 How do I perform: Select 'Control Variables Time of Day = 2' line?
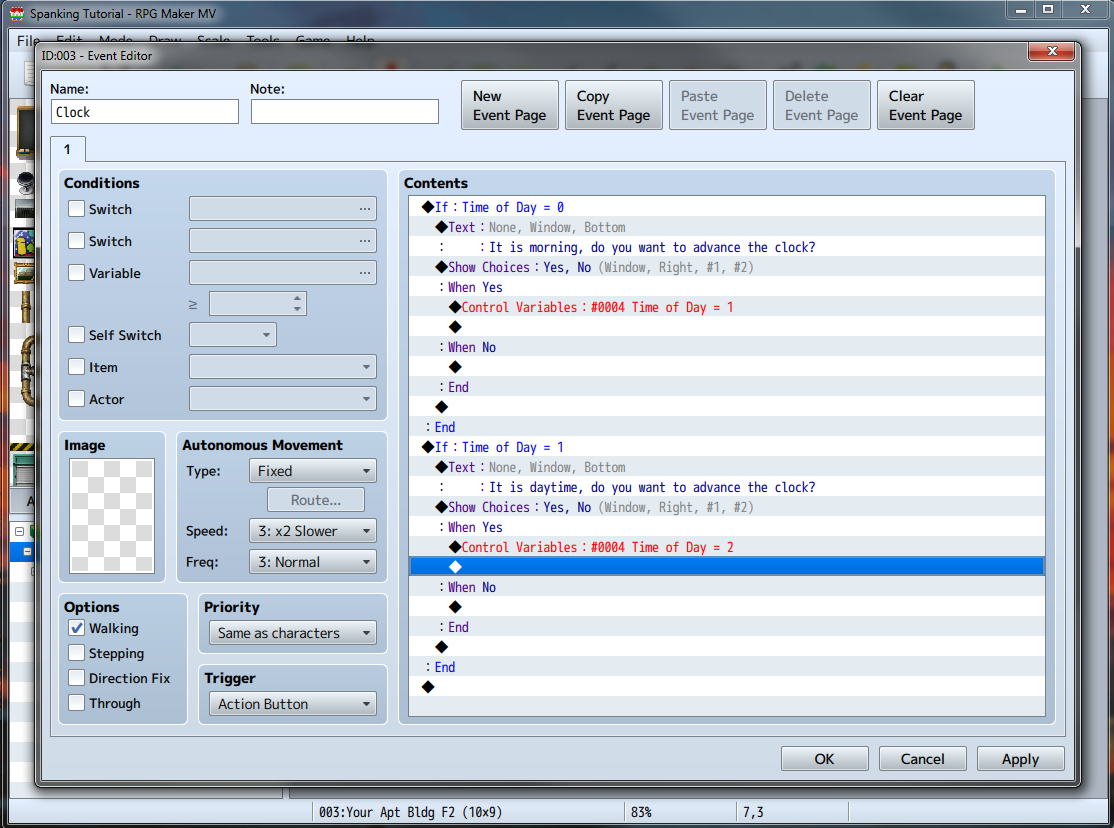tap(727, 547)
